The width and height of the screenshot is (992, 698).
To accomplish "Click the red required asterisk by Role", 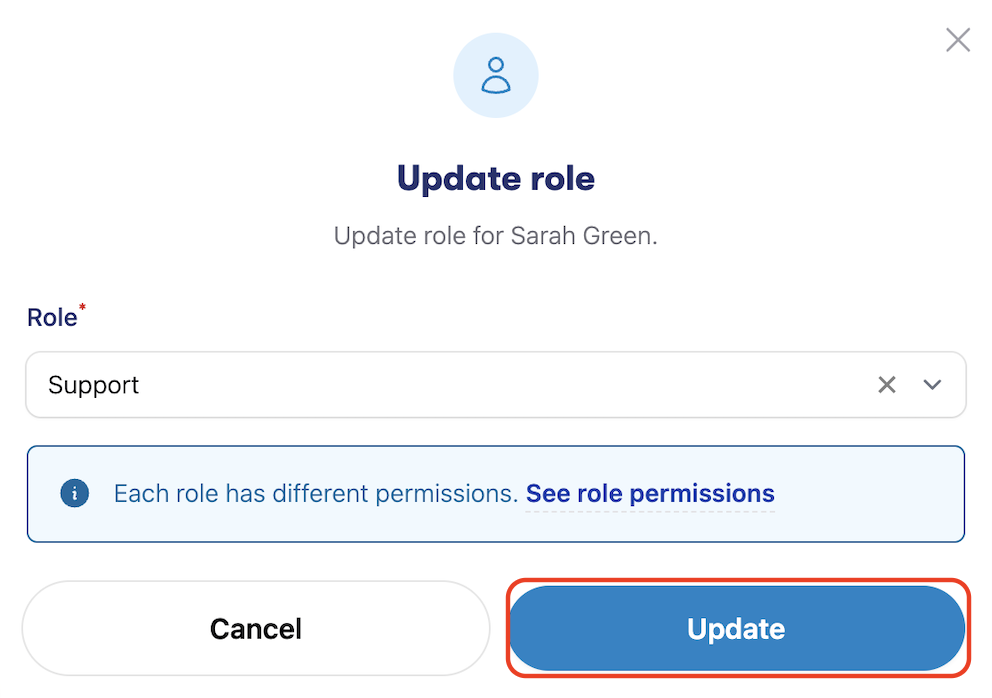I will [82, 308].
